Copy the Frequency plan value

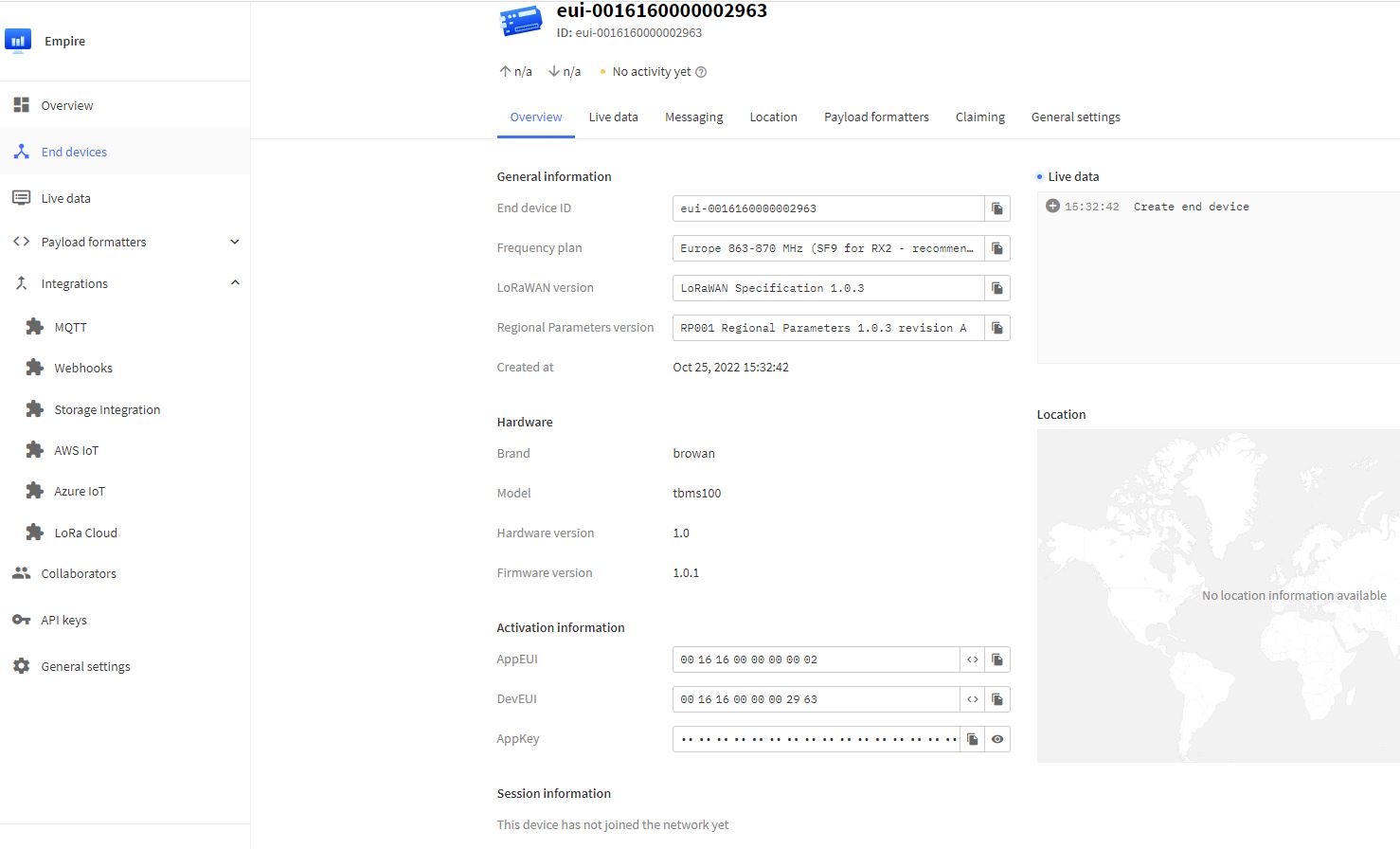pyautogui.click(x=996, y=248)
